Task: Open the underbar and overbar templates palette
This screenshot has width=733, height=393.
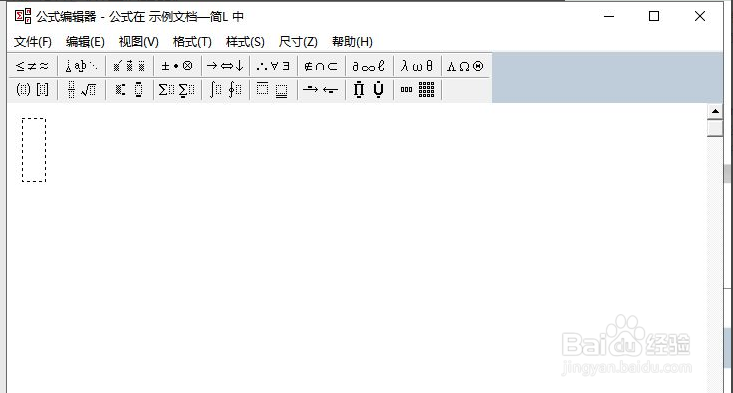Action: [x=273, y=89]
